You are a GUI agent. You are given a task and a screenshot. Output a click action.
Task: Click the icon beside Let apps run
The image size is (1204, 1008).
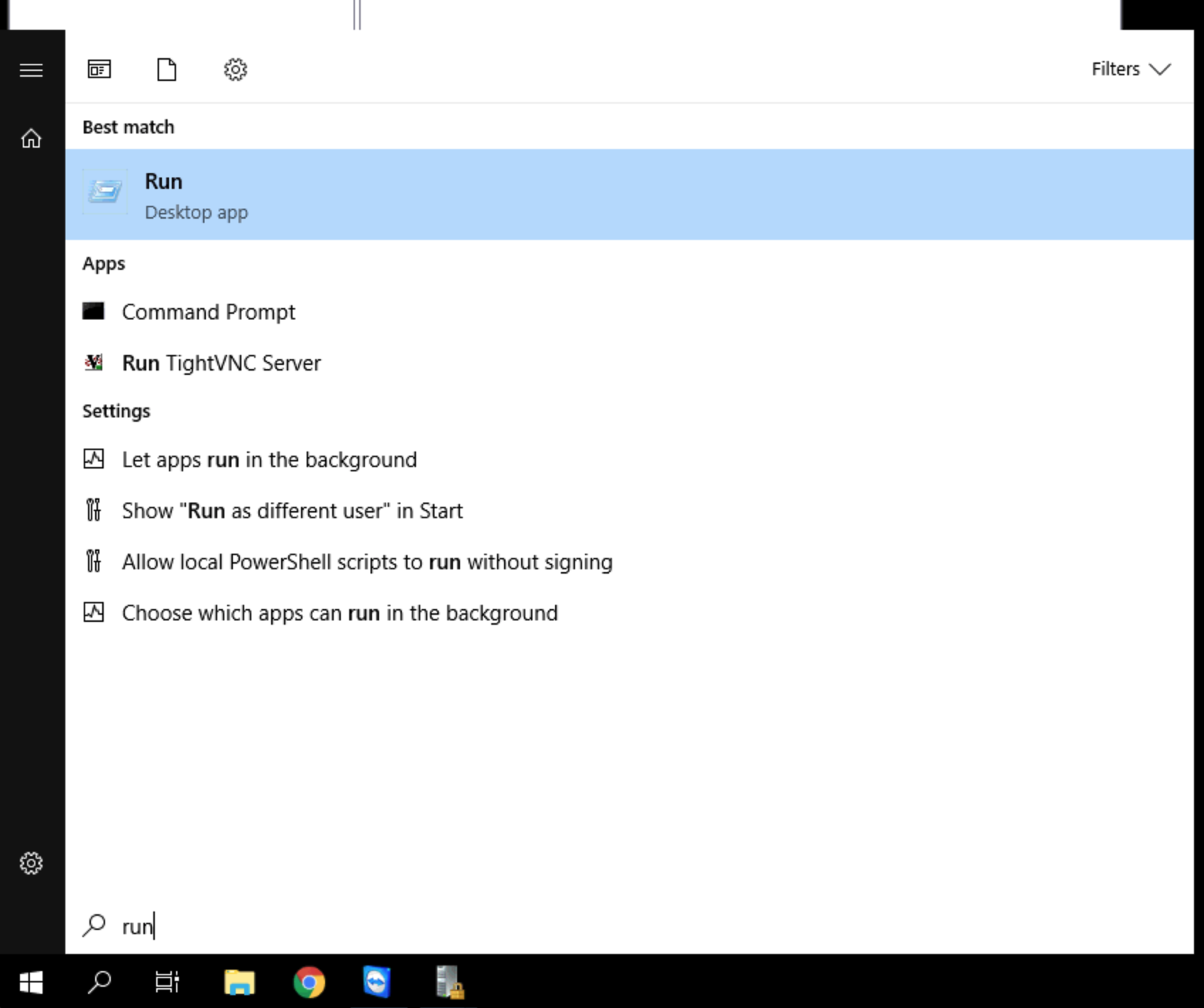point(94,459)
